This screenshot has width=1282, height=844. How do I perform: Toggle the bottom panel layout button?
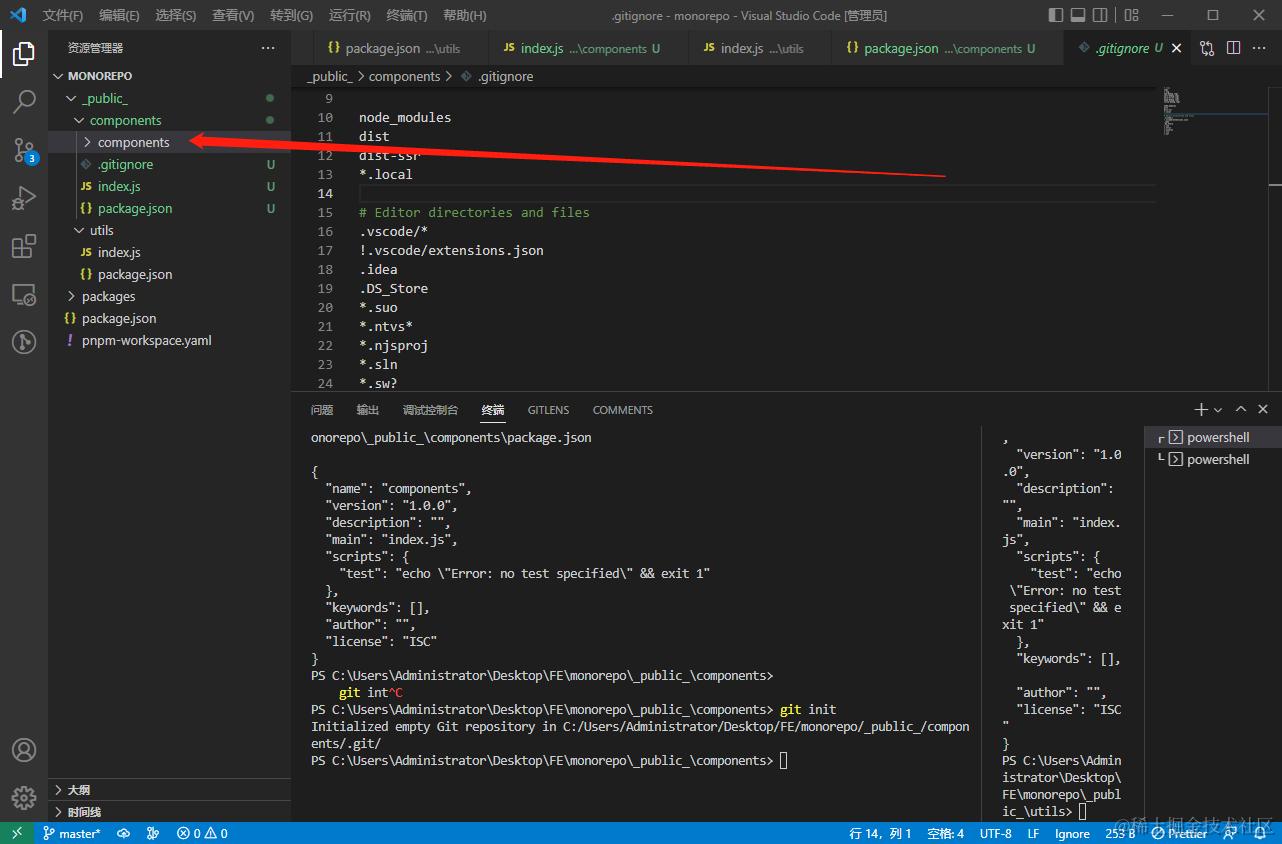click(1078, 15)
